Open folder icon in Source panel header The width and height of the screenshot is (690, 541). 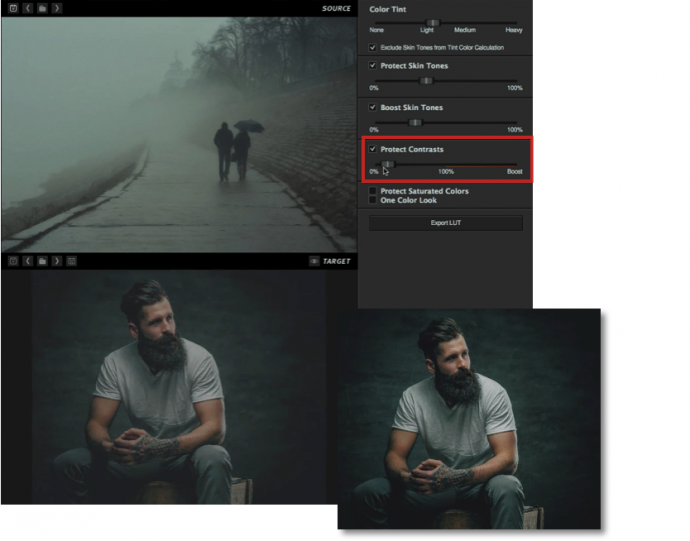(42, 8)
